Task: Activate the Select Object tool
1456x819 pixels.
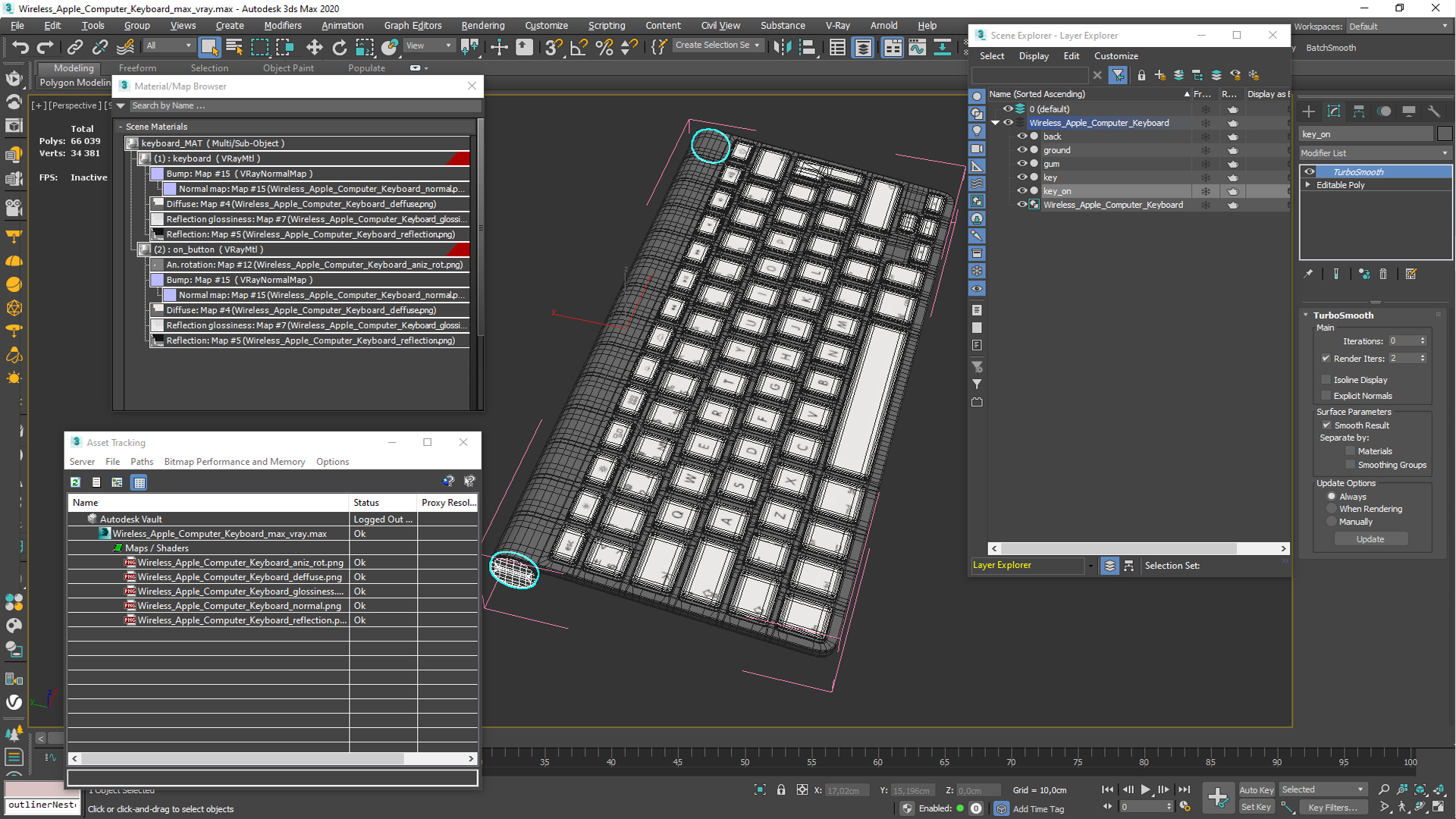Action: (209, 47)
